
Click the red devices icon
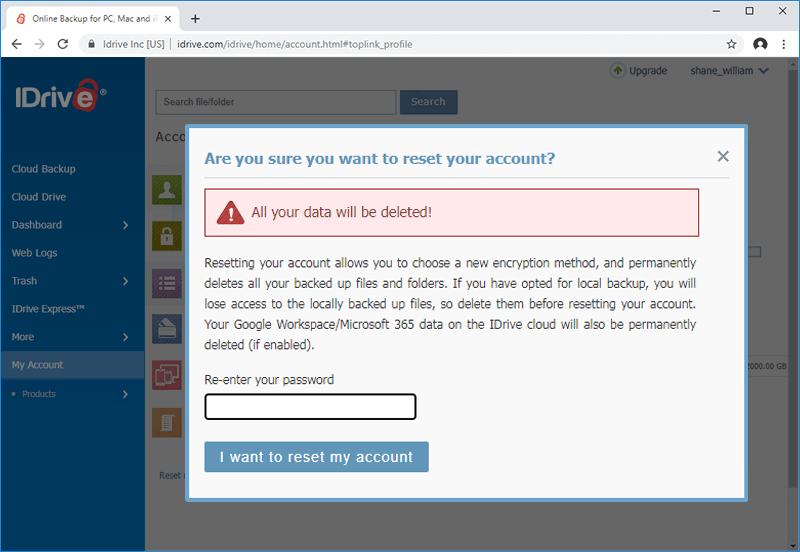coord(167,375)
